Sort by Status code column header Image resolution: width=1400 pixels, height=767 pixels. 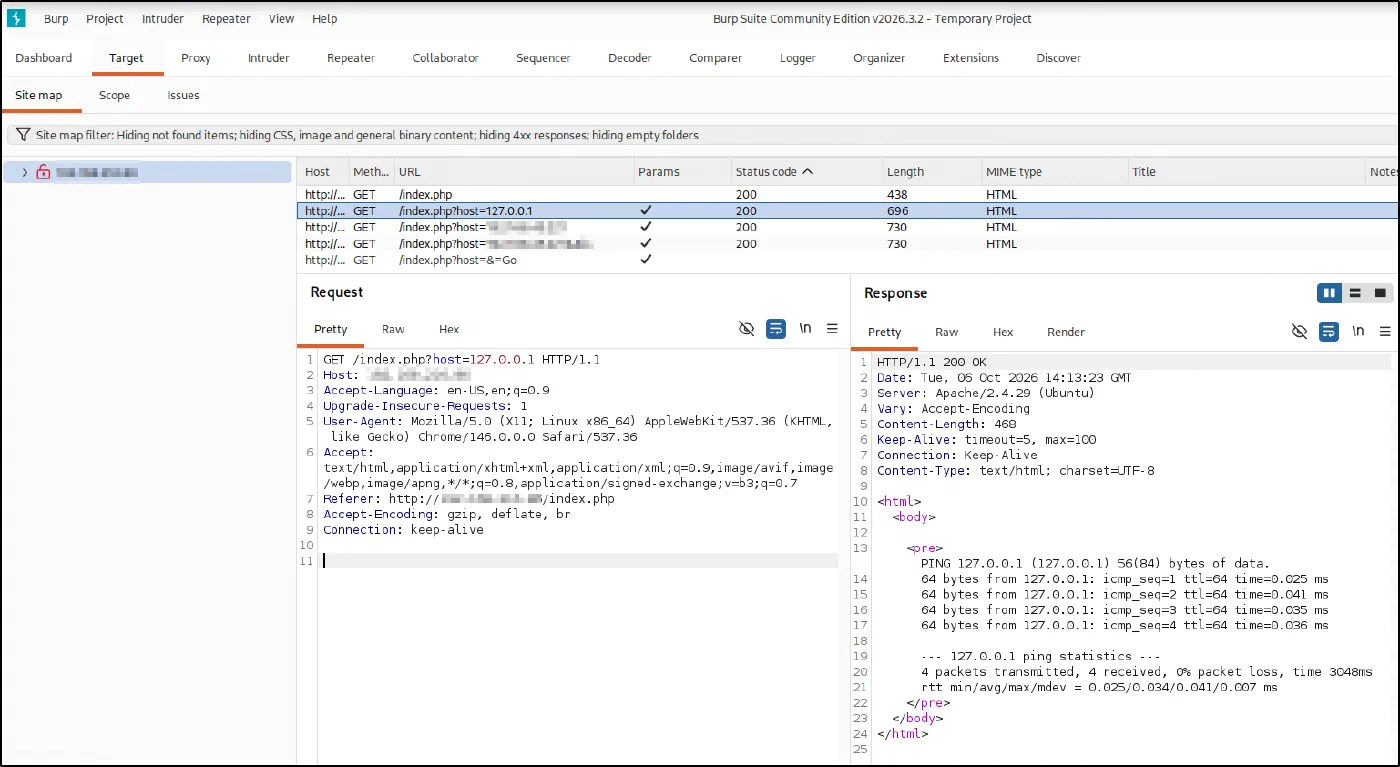coord(774,172)
